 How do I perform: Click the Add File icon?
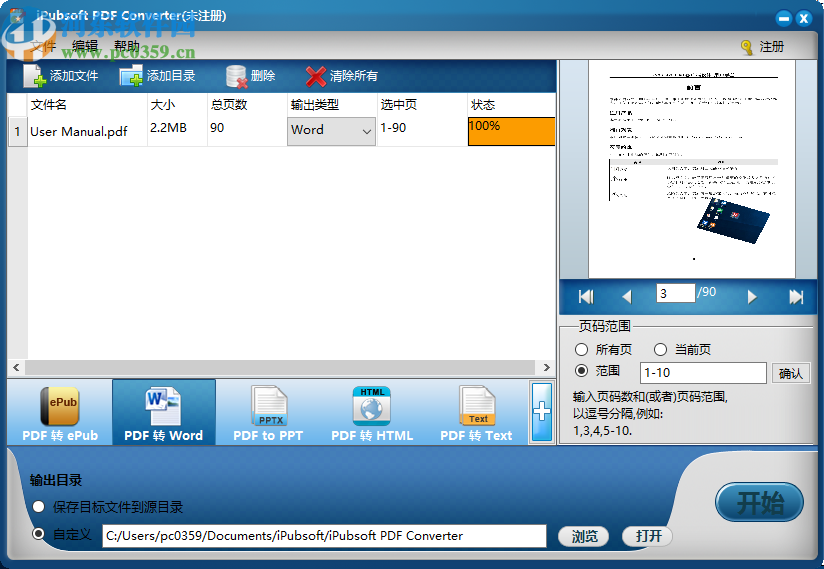pos(34,76)
